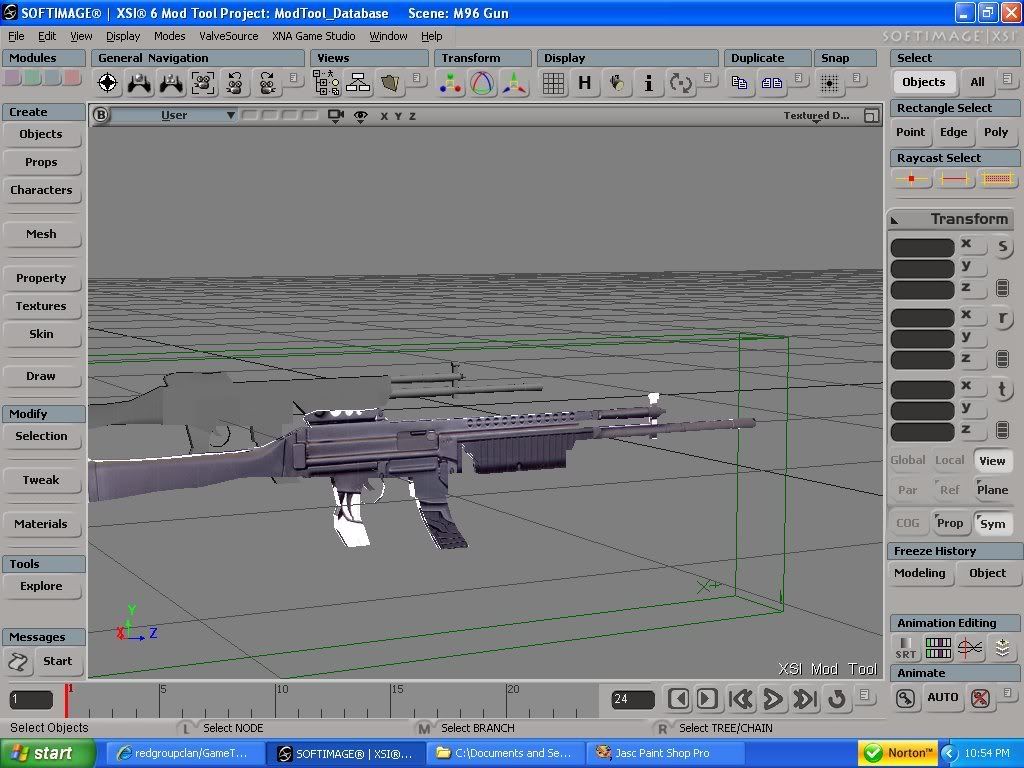Click the set keyframe key icon
The image size is (1024, 768).
pos(905,698)
